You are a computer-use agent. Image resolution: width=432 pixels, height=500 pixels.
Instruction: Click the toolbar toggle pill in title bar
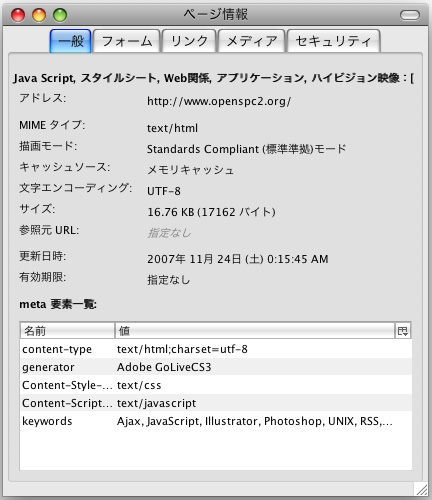click(x=410, y=15)
